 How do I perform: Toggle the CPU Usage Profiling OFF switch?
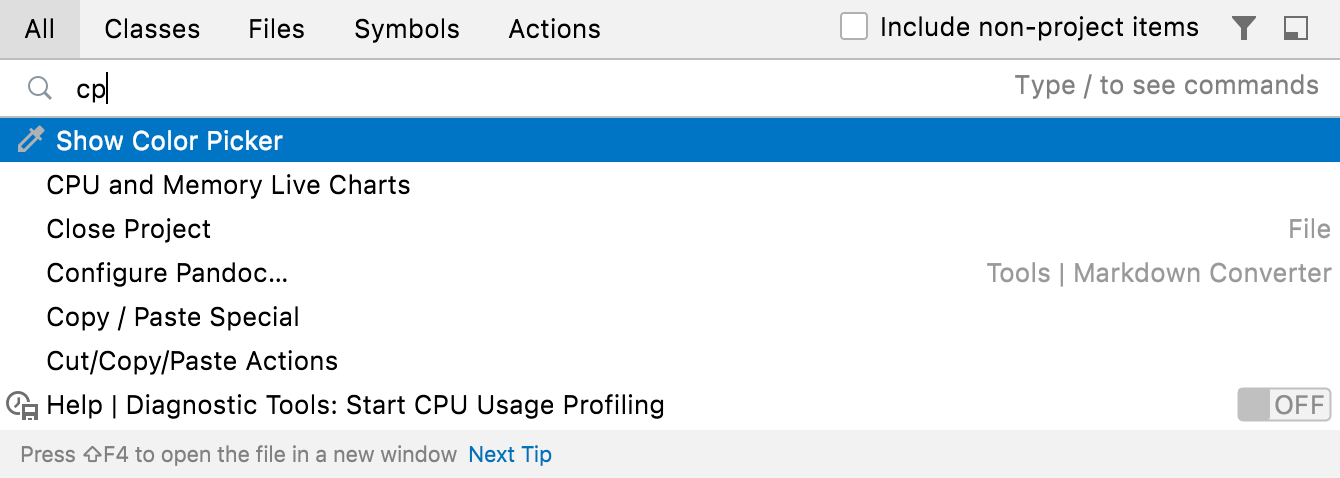[x=1284, y=405]
